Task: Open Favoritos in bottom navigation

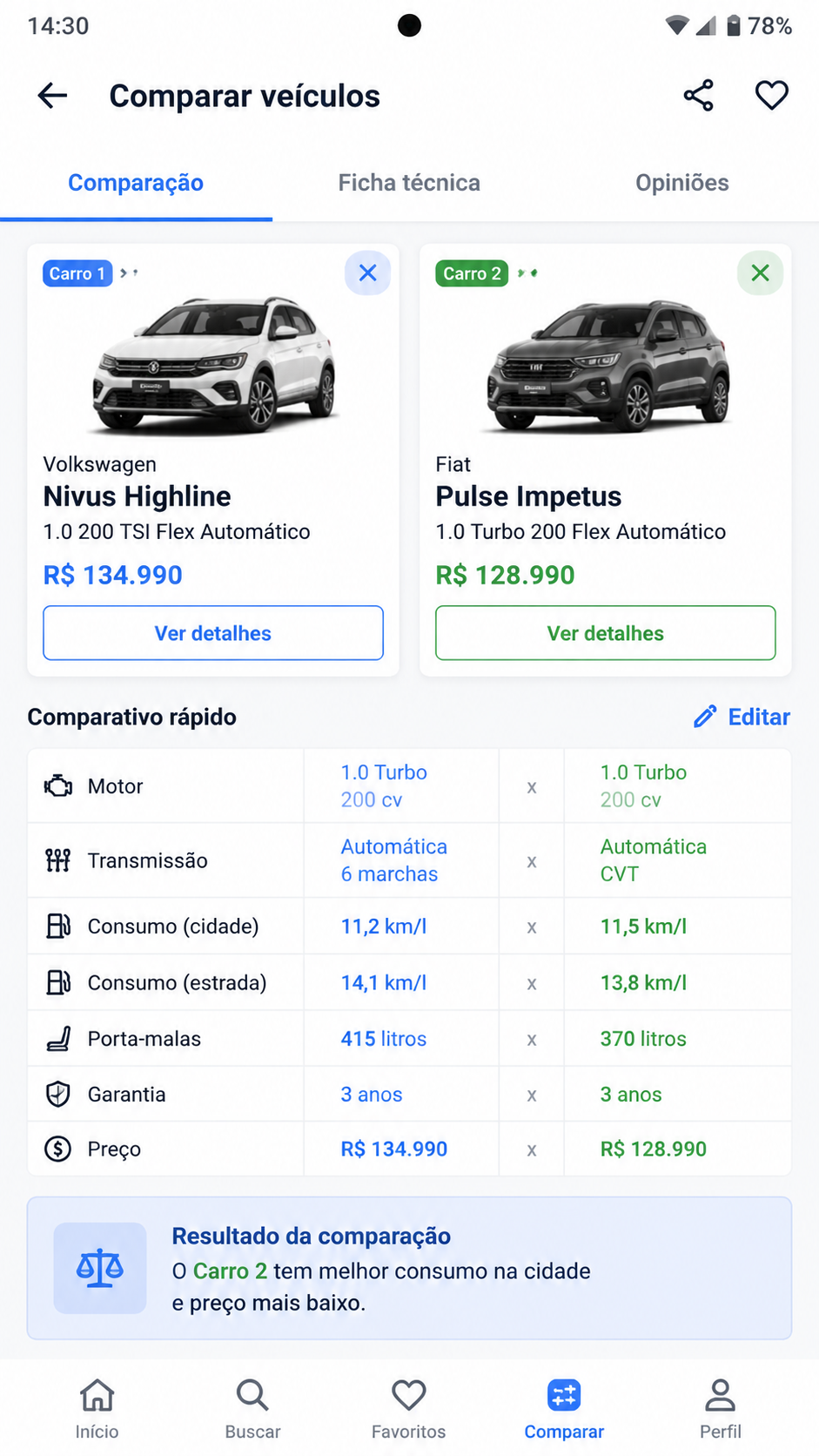Action: 408,1409
